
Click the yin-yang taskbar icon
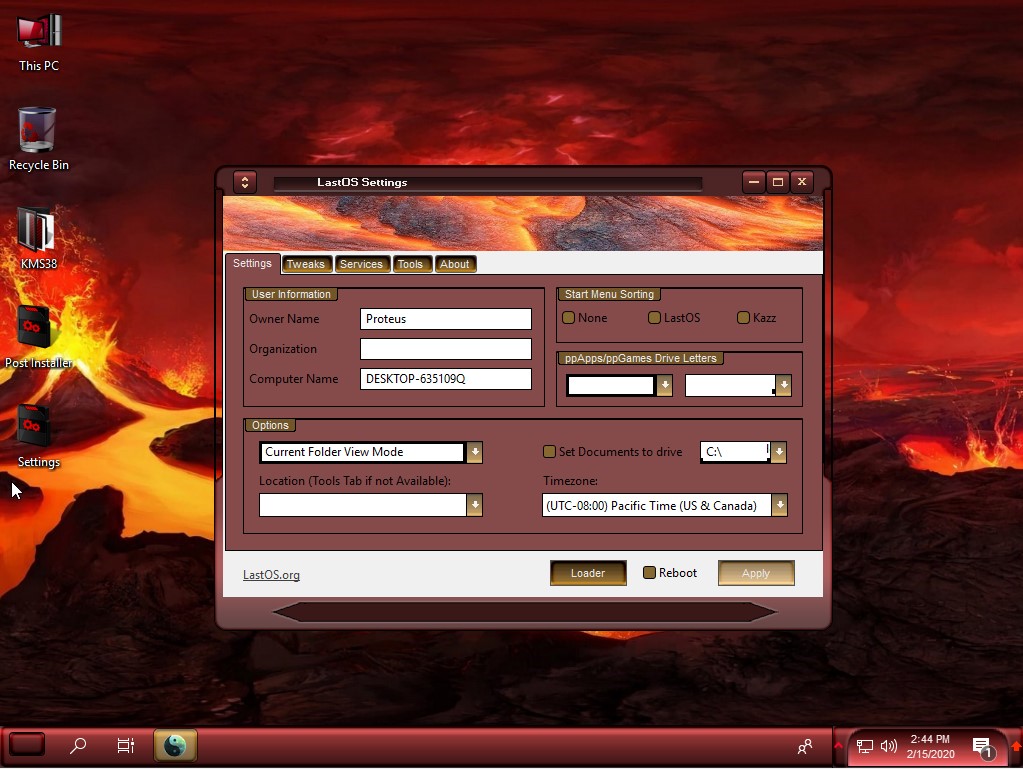[x=174, y=744]
